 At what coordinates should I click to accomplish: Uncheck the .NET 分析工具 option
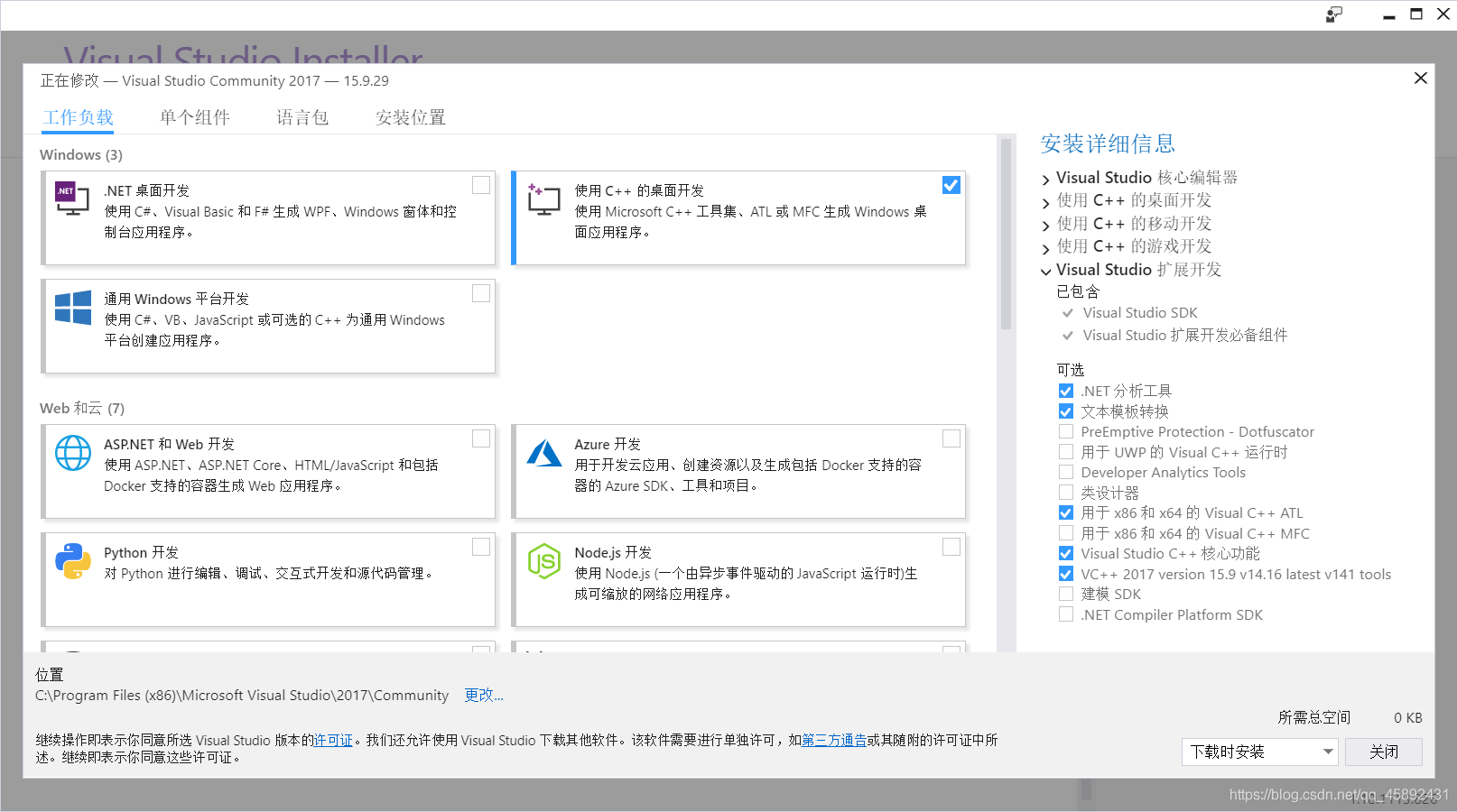tap(1066, 391)
